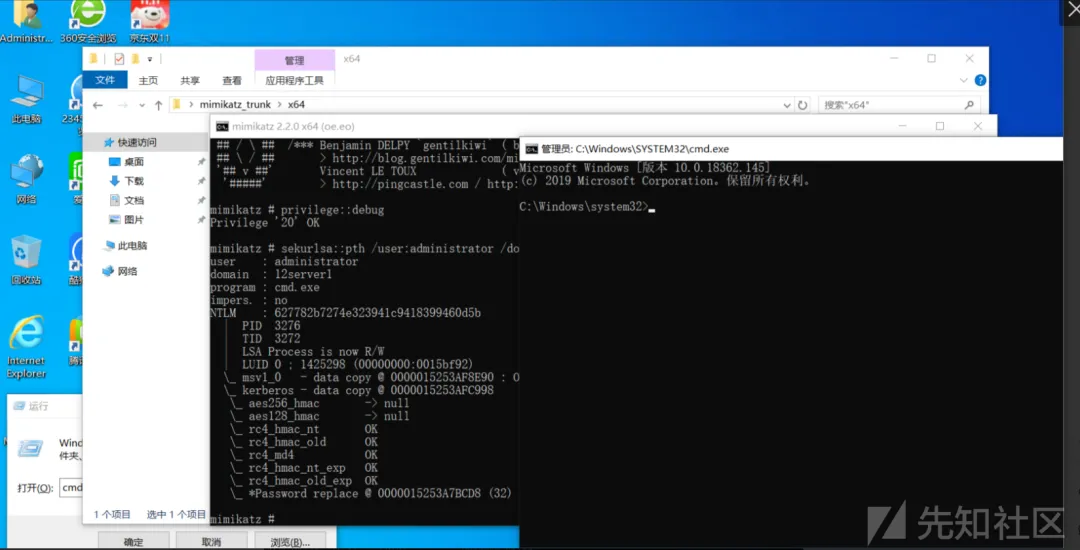Open the Explorer help question mark icon
This screenshot has width=1080, height=550.
[980, 81]
